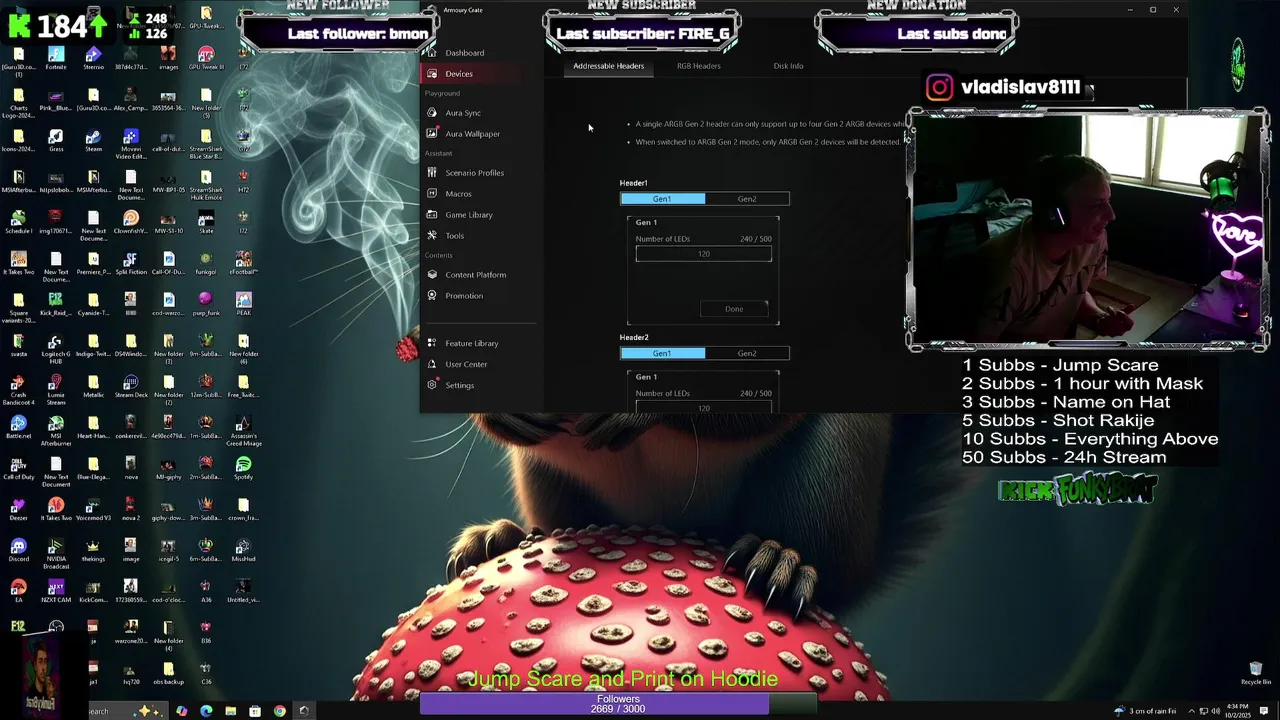Select Metallic folder on desktop
Image resolution: width=1280 pixels, height=720 pixels.
point(93,386)
